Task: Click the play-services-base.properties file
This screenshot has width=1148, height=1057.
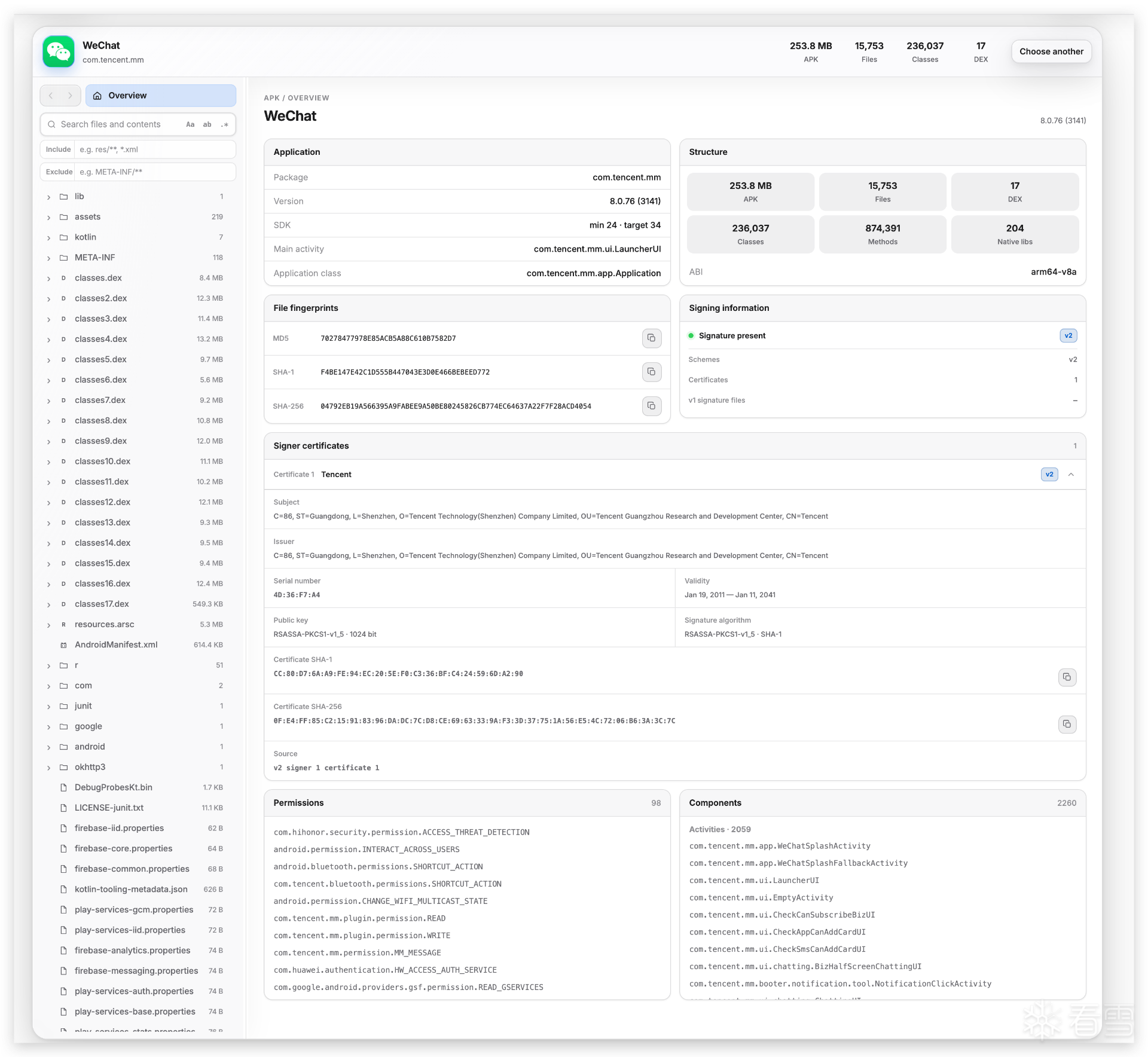Action: coord(138,1012)
